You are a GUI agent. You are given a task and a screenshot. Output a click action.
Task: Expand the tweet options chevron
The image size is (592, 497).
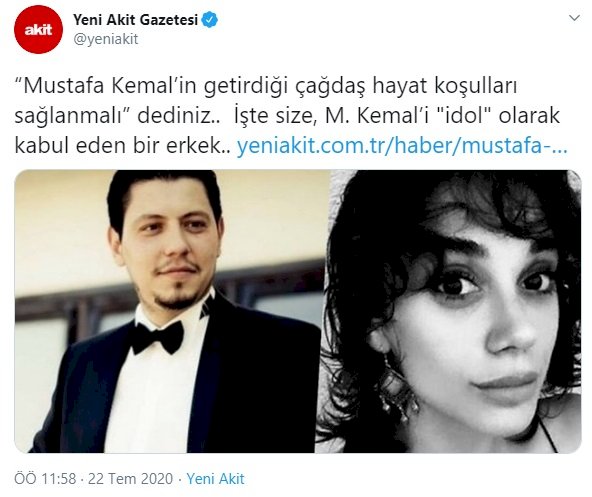pos(574,17)
